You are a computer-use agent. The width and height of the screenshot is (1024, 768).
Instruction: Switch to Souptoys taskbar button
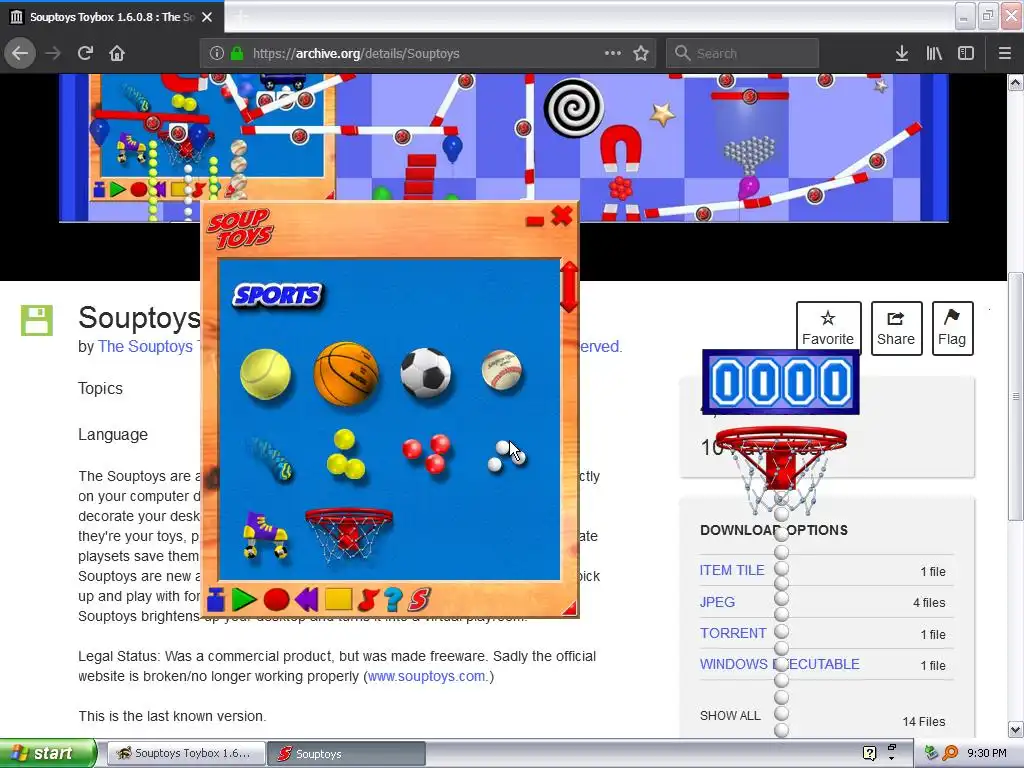pyautogui.click(x=347, y=754)
